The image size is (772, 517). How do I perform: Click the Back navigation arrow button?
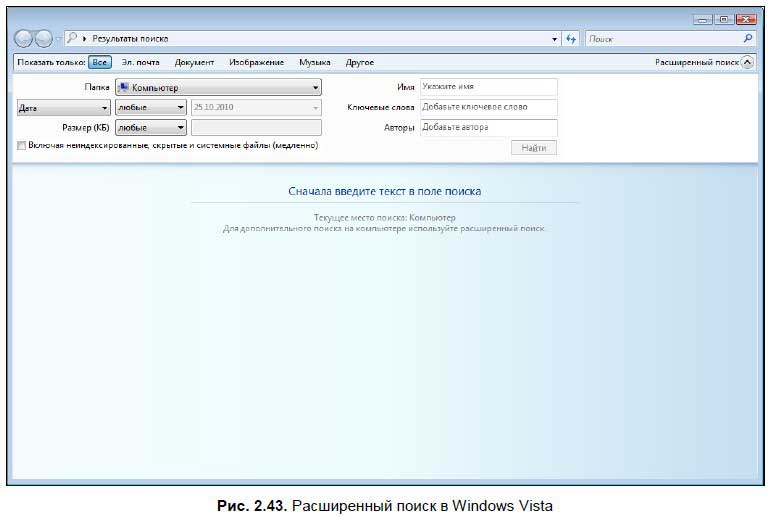pos(23,38)
